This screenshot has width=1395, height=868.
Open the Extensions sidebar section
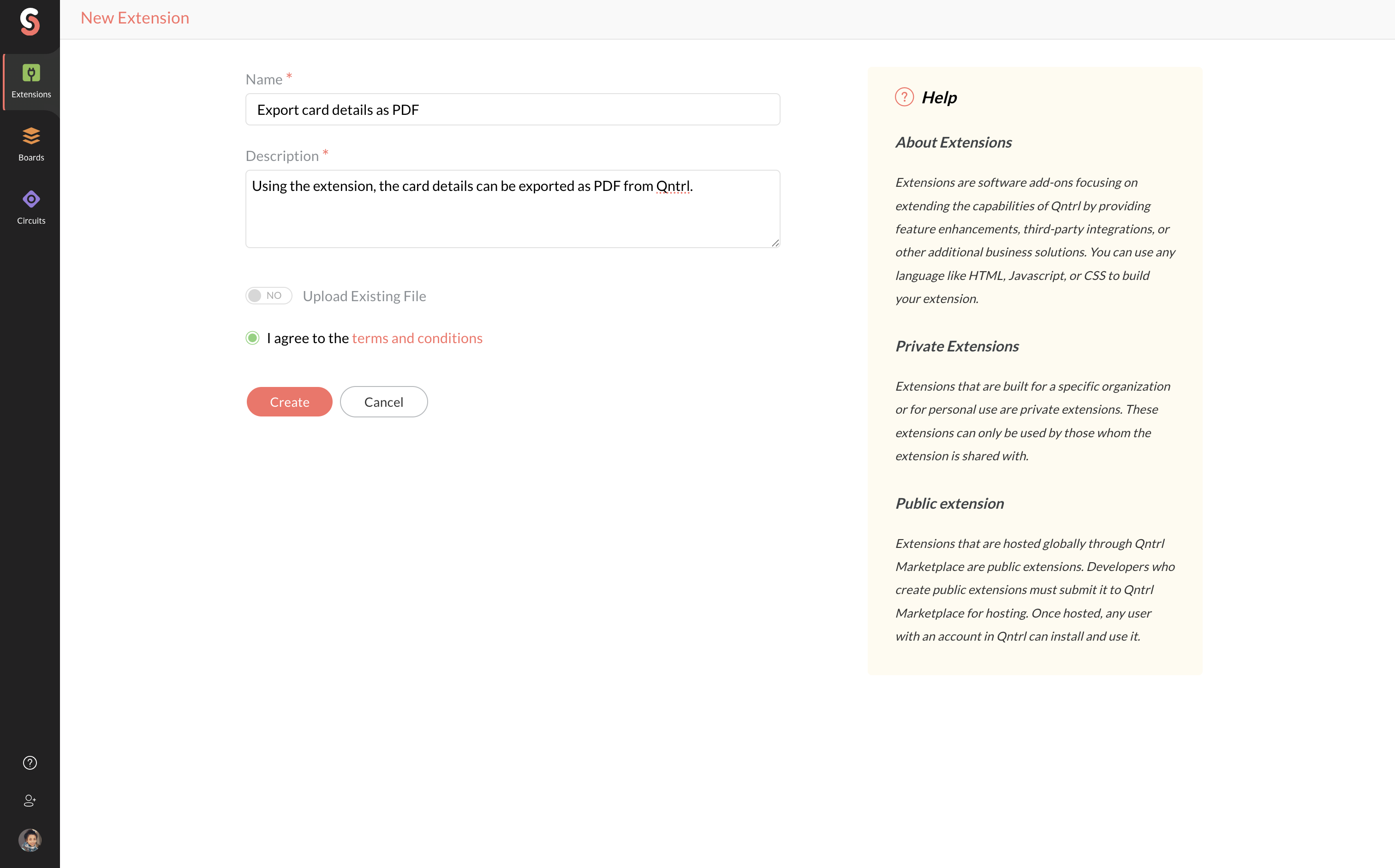31,81
